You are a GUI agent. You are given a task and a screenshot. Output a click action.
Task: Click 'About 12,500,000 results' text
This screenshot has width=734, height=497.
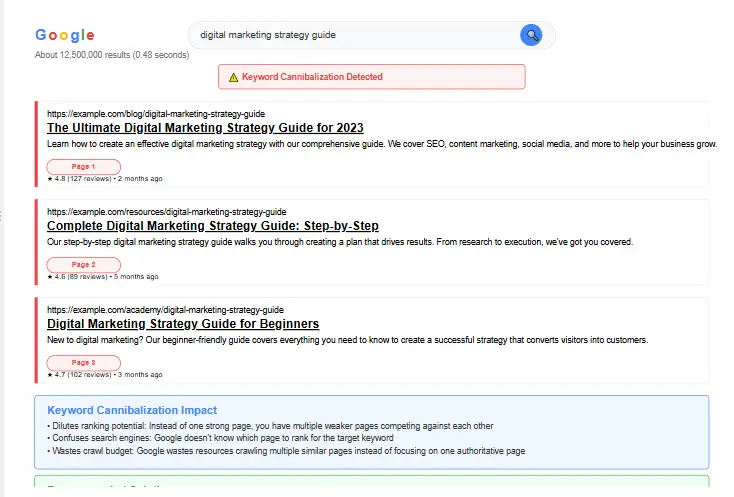(x=112, y=55)
